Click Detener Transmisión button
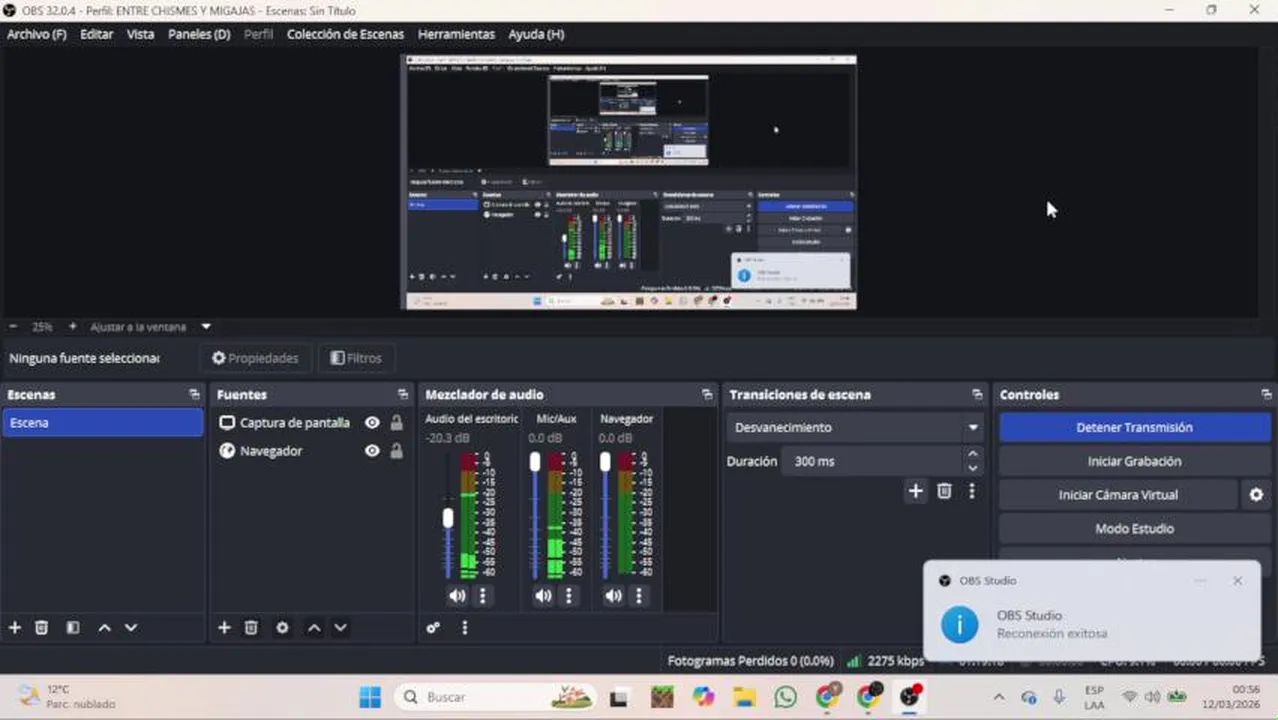The height and width of the screenshot is (720, 1278). tap(1135, 428)
